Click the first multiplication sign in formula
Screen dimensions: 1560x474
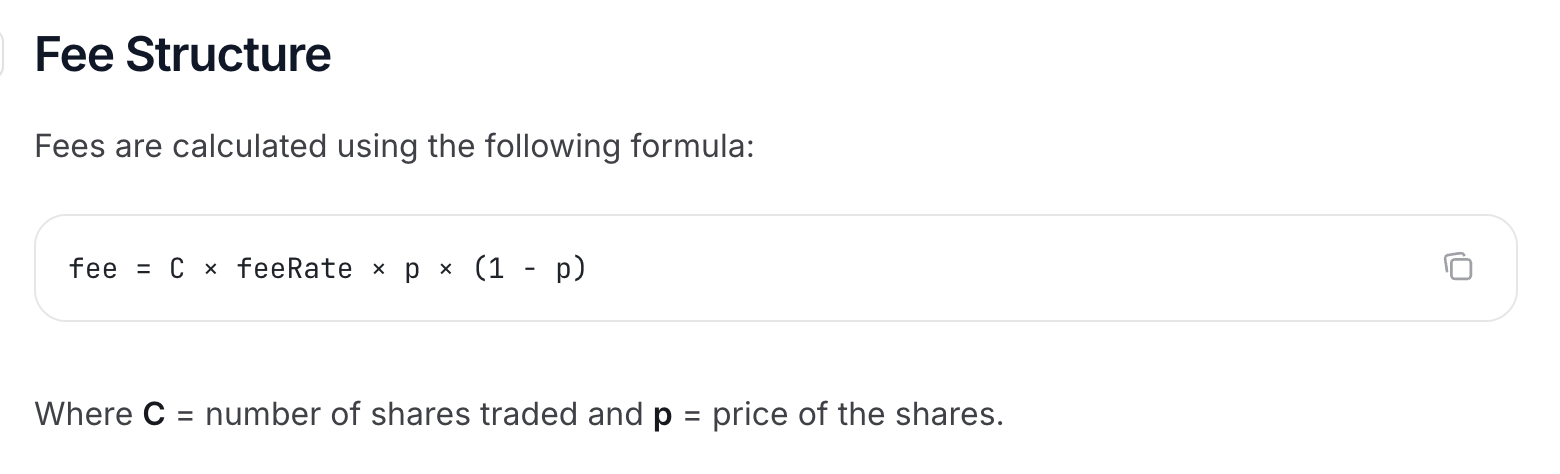pos(210,269)
